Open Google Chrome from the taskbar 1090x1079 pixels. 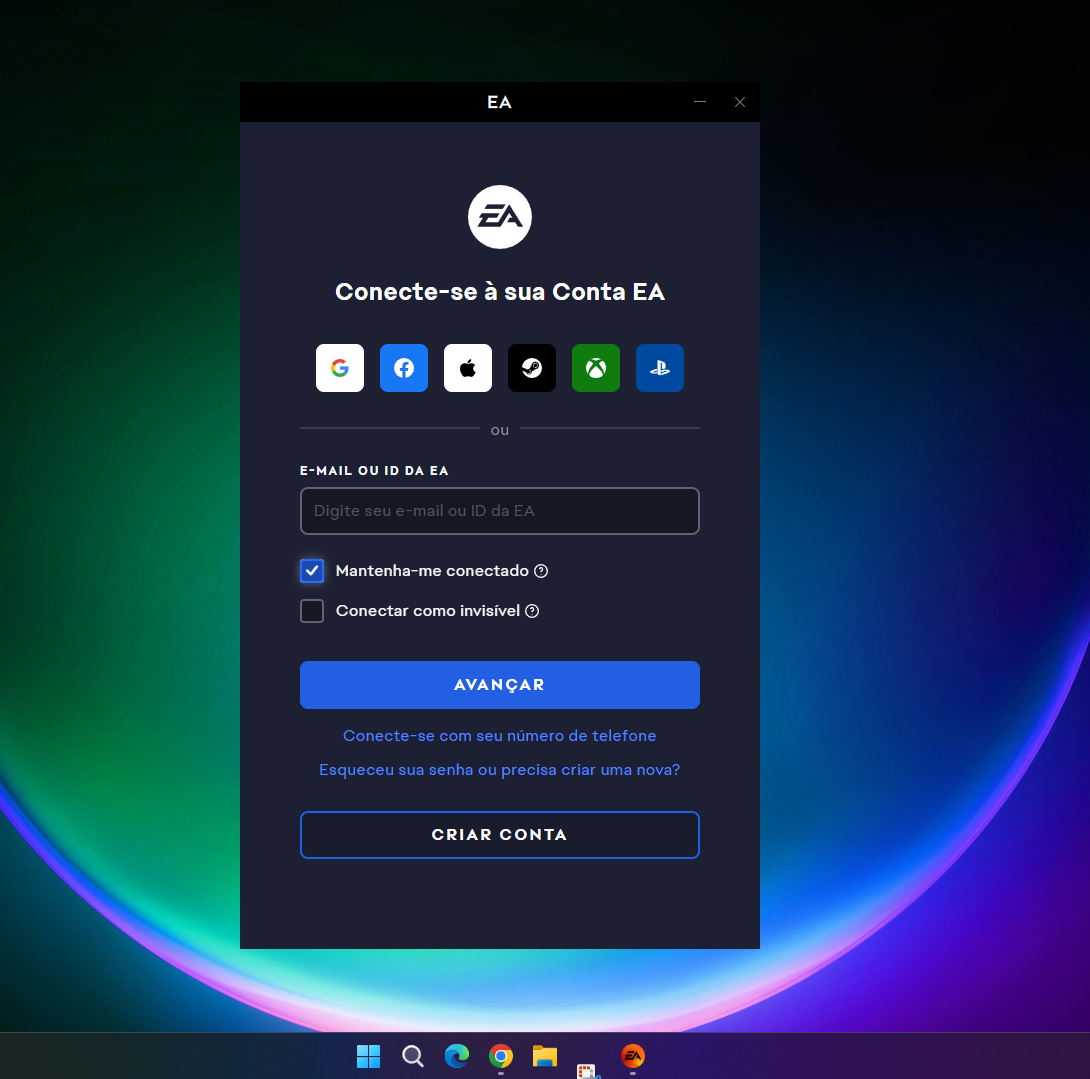[501, 1056]
